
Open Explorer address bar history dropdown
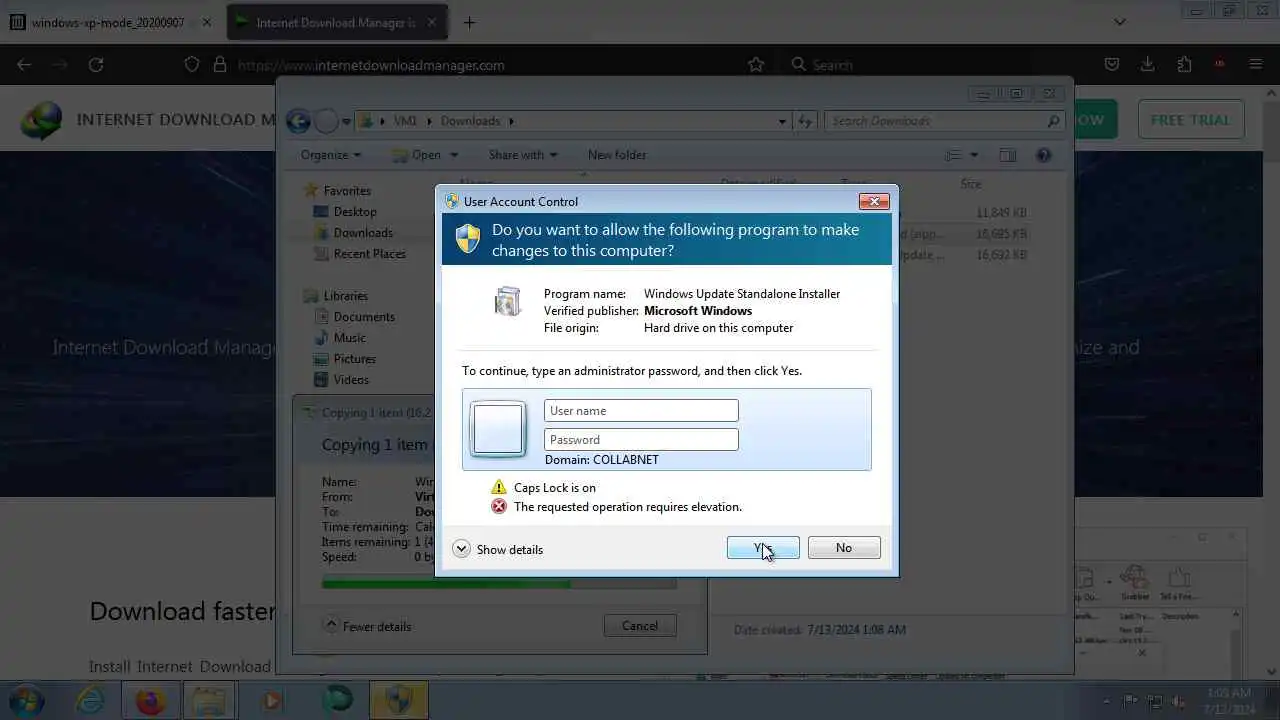(782, 121)
